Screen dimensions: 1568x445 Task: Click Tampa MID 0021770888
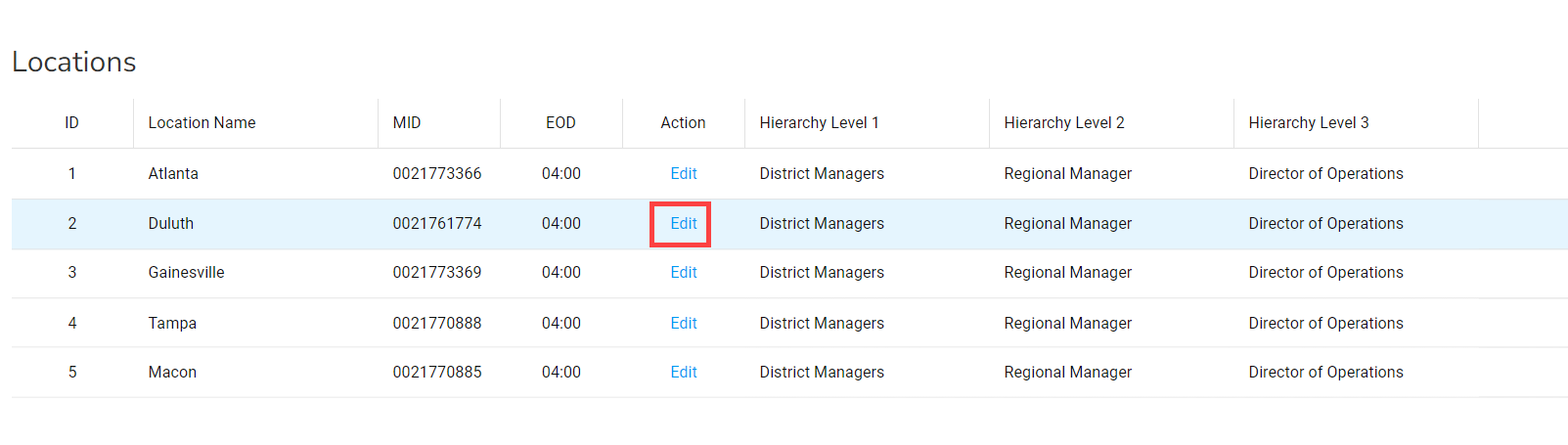coord(437,324)
